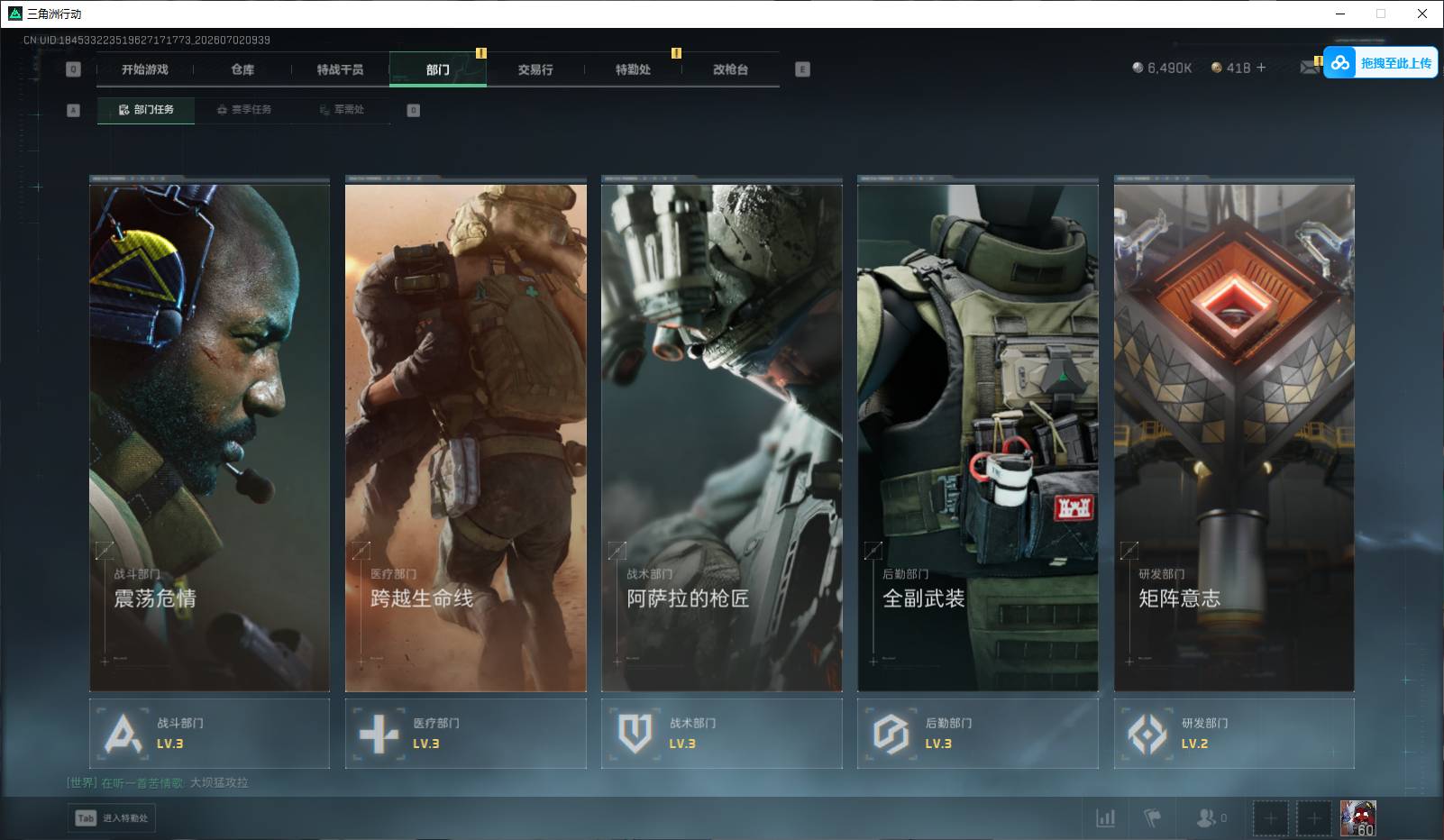Open the 震荡危情 mission card
The image size is (1444, 840).
210,435
